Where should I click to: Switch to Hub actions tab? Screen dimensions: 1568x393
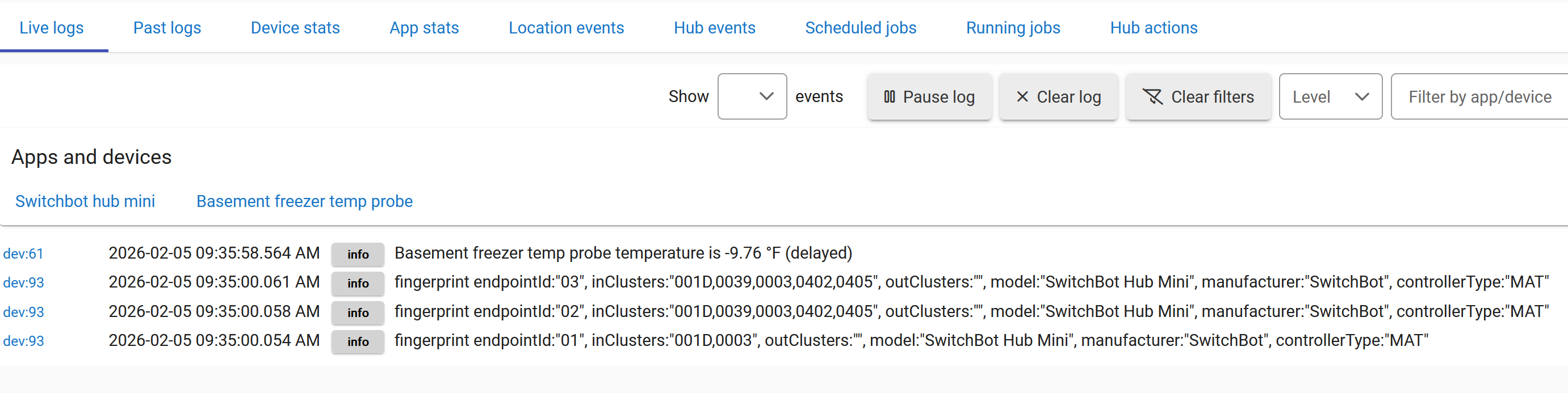pyautogui.click(x=1154, y=28)
